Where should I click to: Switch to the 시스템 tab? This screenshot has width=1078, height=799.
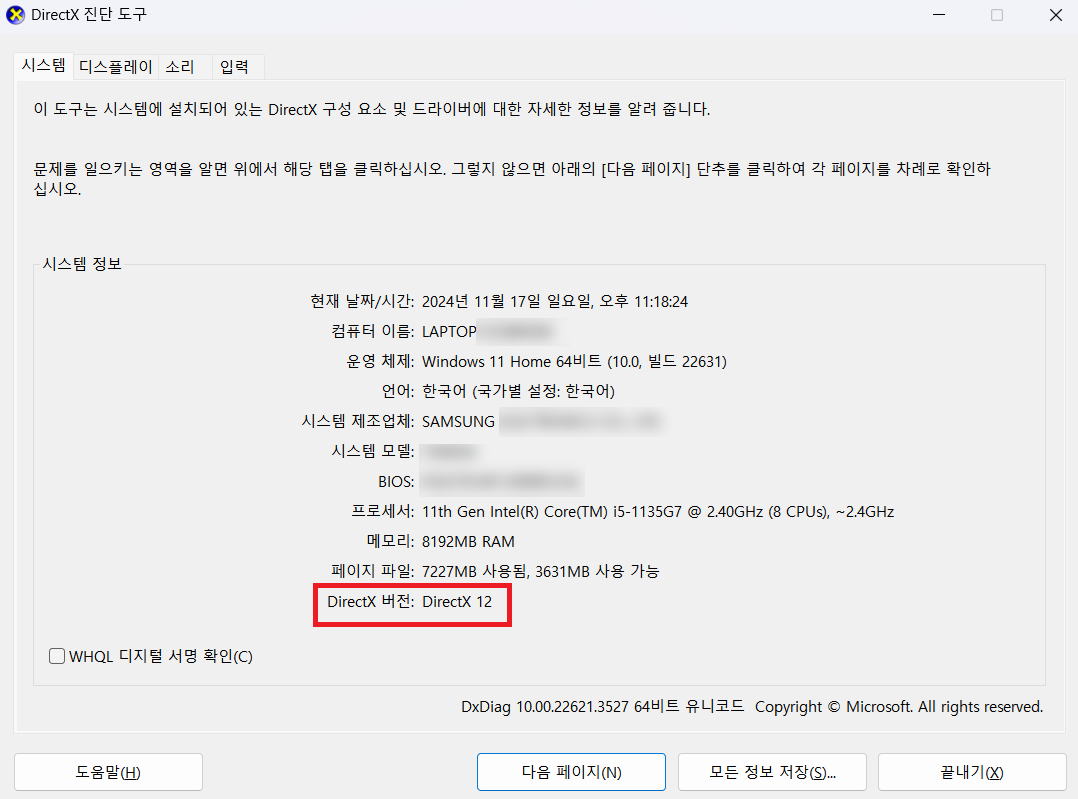(x=43, y=66)
